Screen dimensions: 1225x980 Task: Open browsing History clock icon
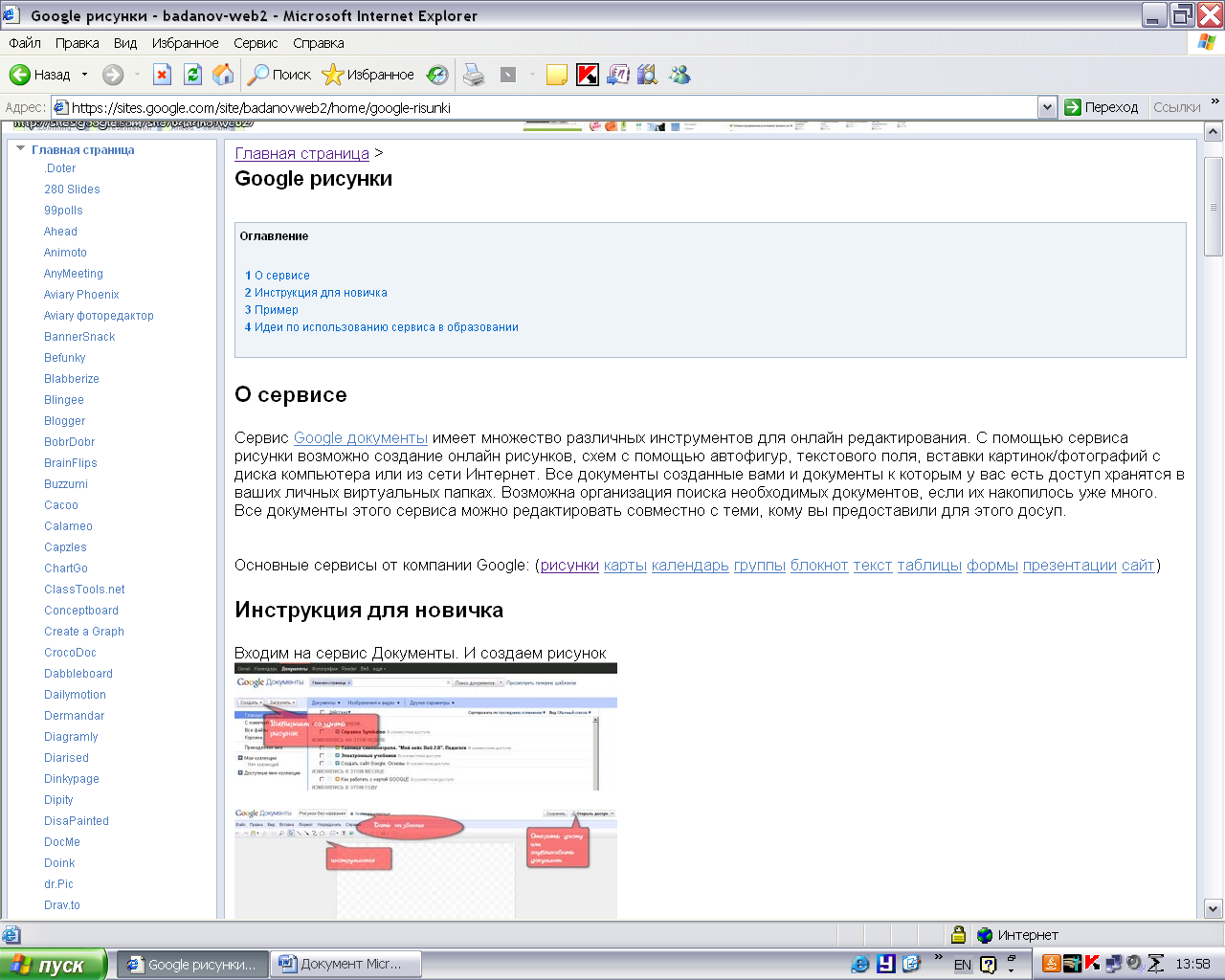click(437, 75)
